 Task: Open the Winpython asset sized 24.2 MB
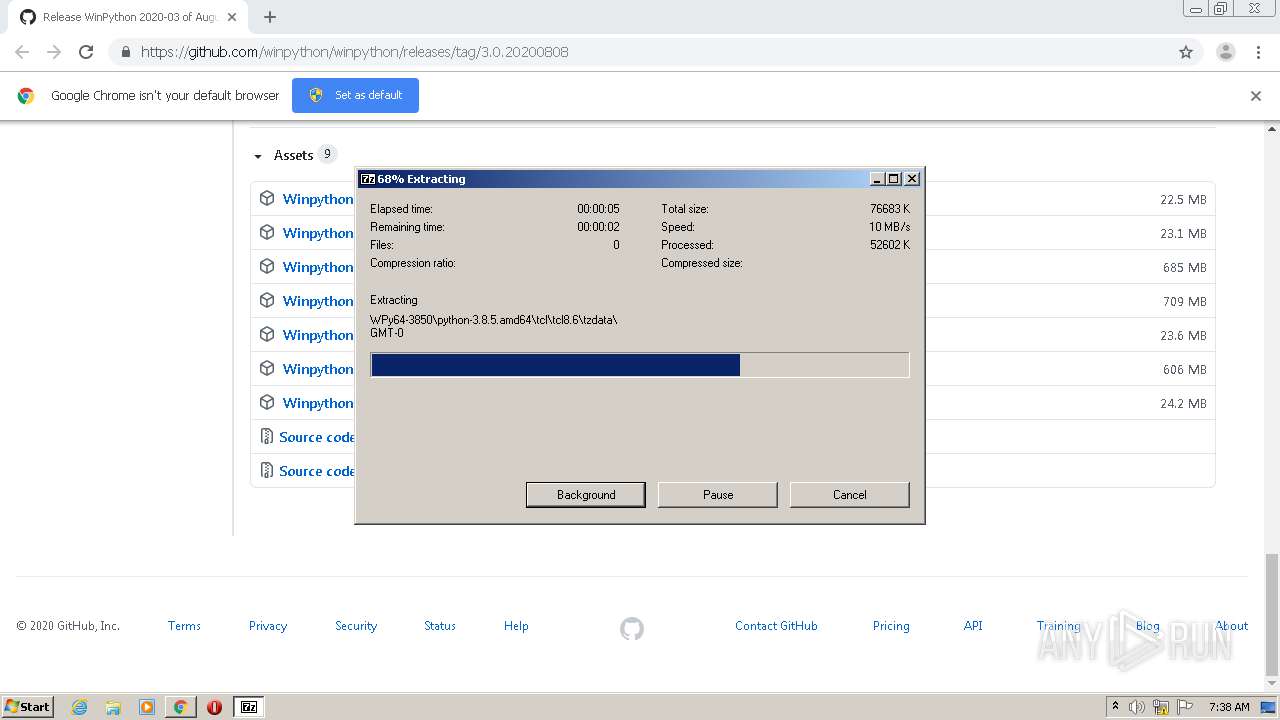[x=318, y=403]
